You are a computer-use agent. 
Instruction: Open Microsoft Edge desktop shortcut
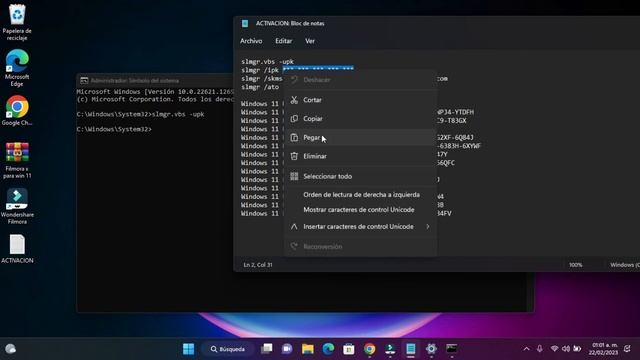(x=17, y=68)
